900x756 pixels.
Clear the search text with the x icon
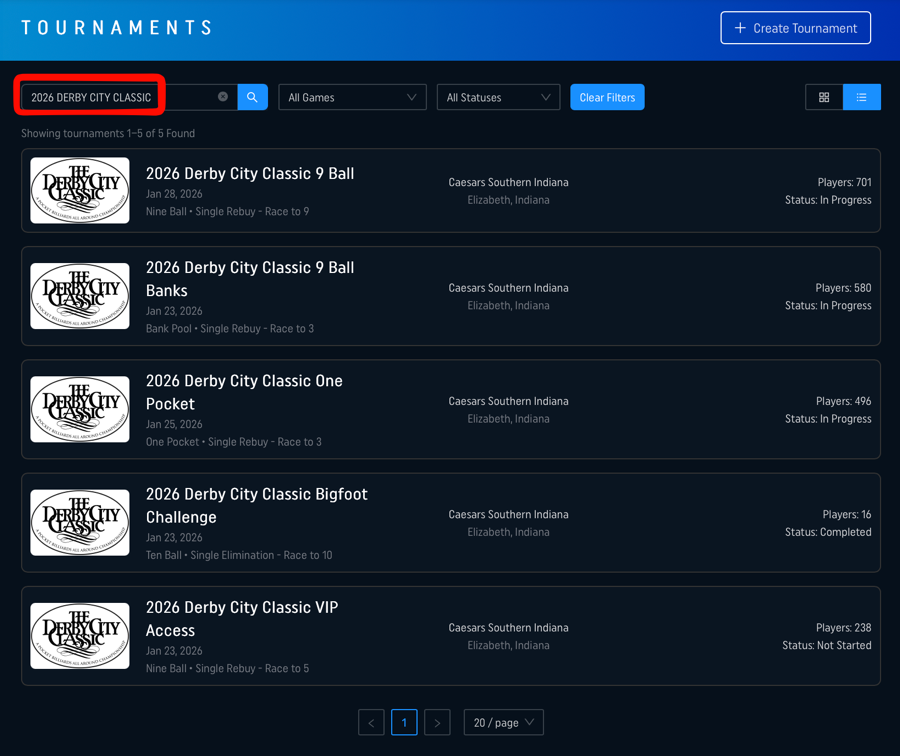(x=223, y=97)
